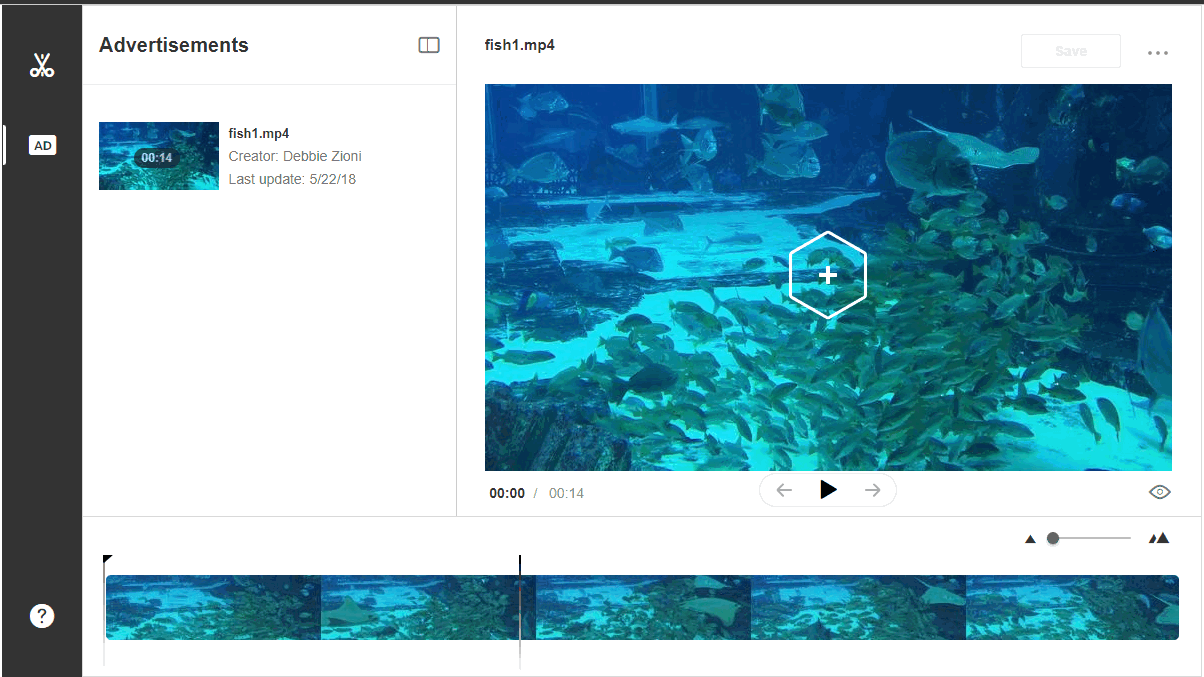Click the 'Last update: 5/22/18' text

coord(292,179)
